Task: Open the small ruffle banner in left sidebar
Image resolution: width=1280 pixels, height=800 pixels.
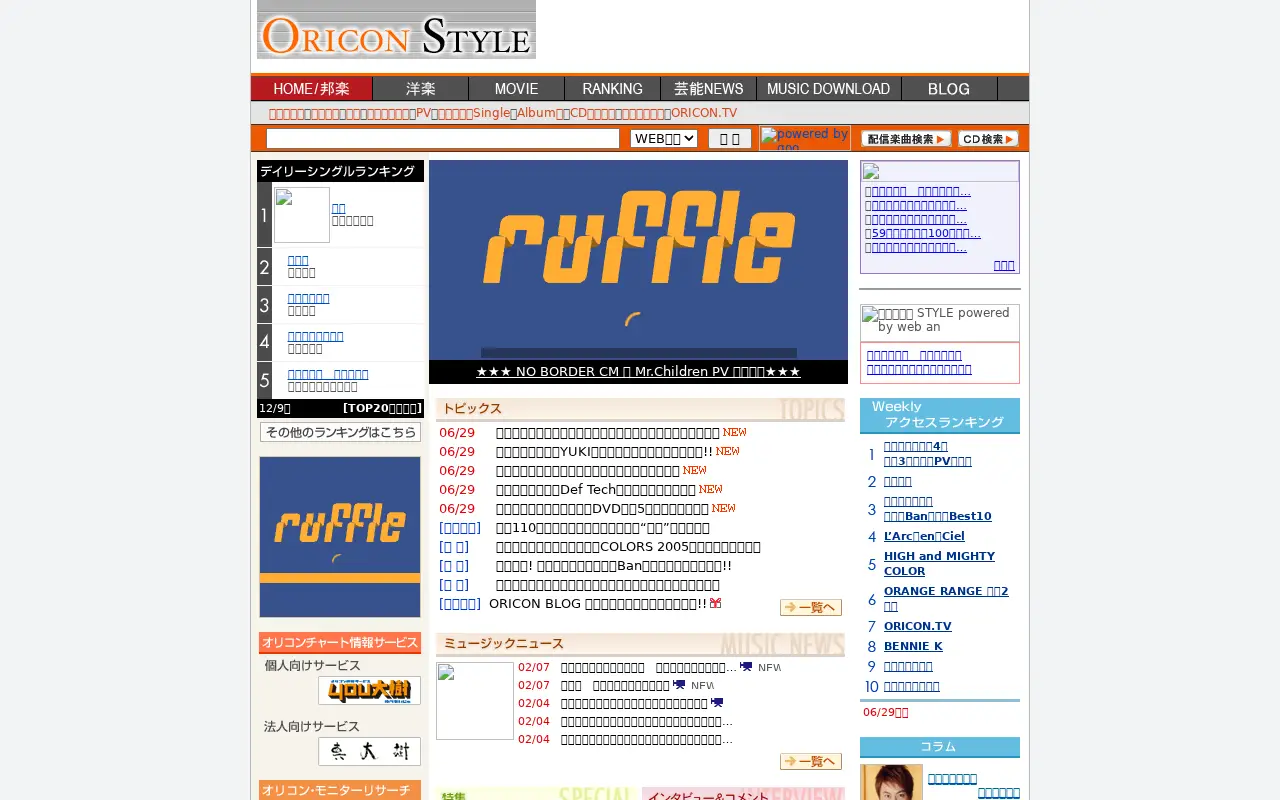Action: 340,537
